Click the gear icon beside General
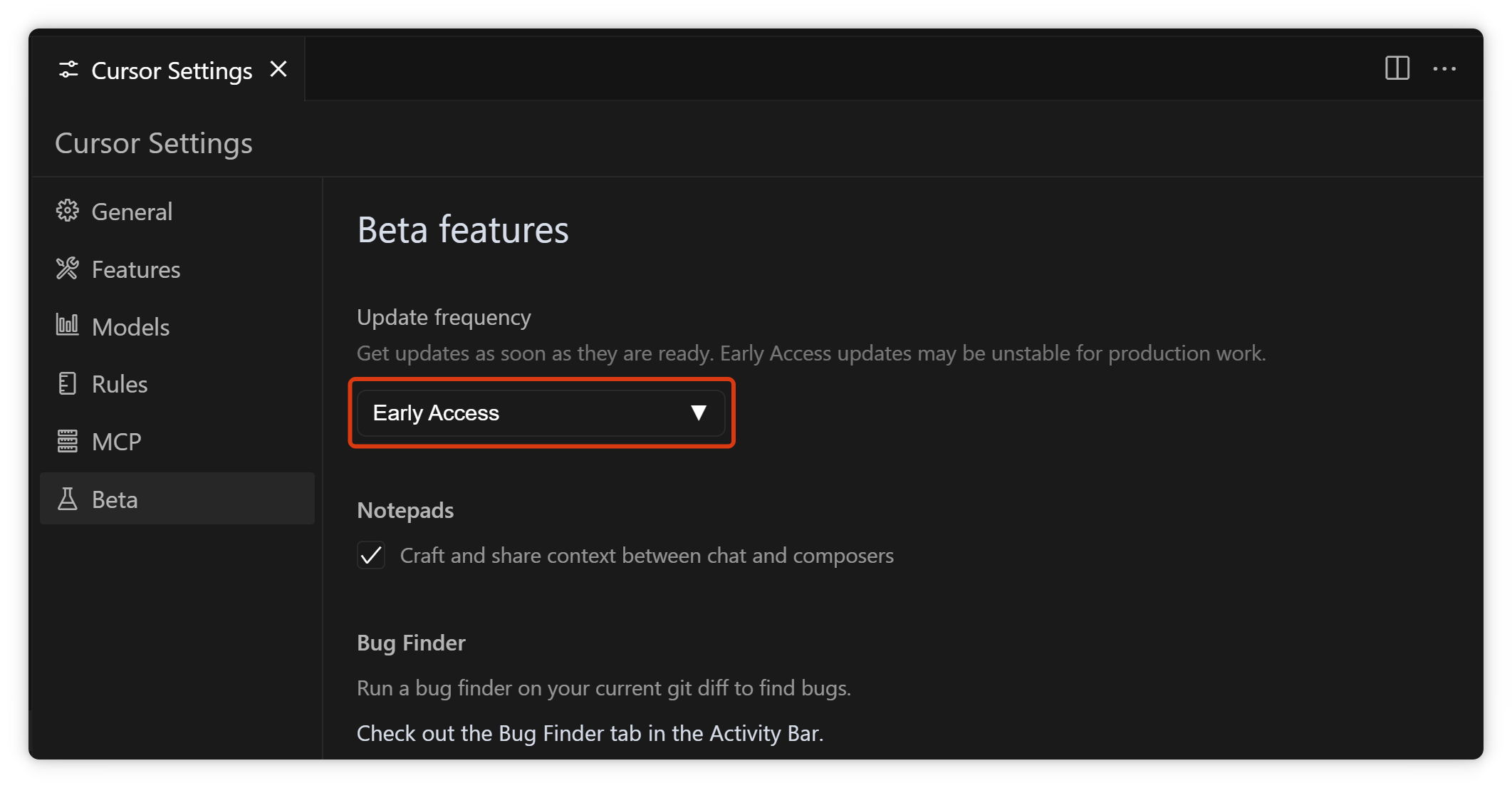The height and width of the screenshot is (788, 1512). (68, 211)
